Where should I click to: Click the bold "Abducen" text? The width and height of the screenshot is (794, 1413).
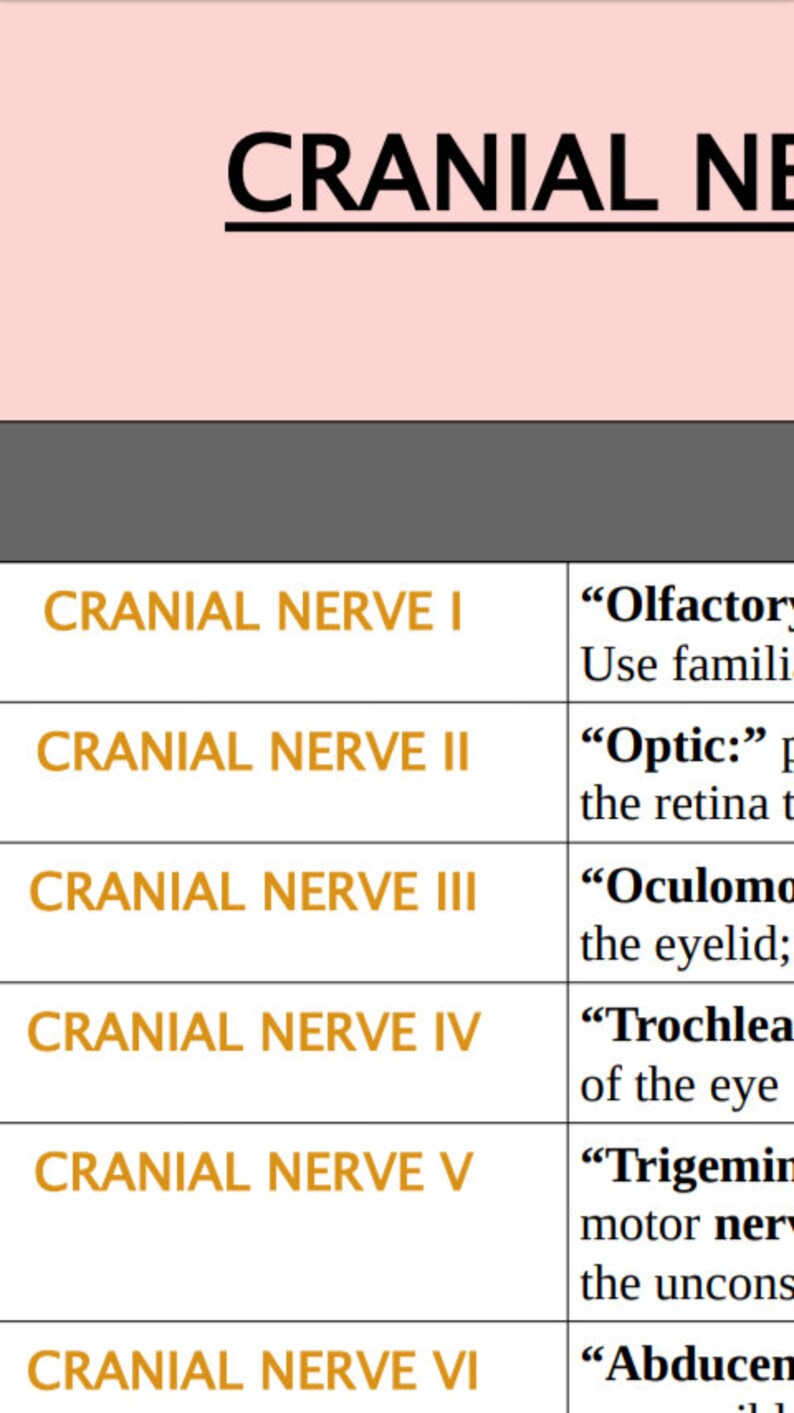click(x=687, y=1365)
